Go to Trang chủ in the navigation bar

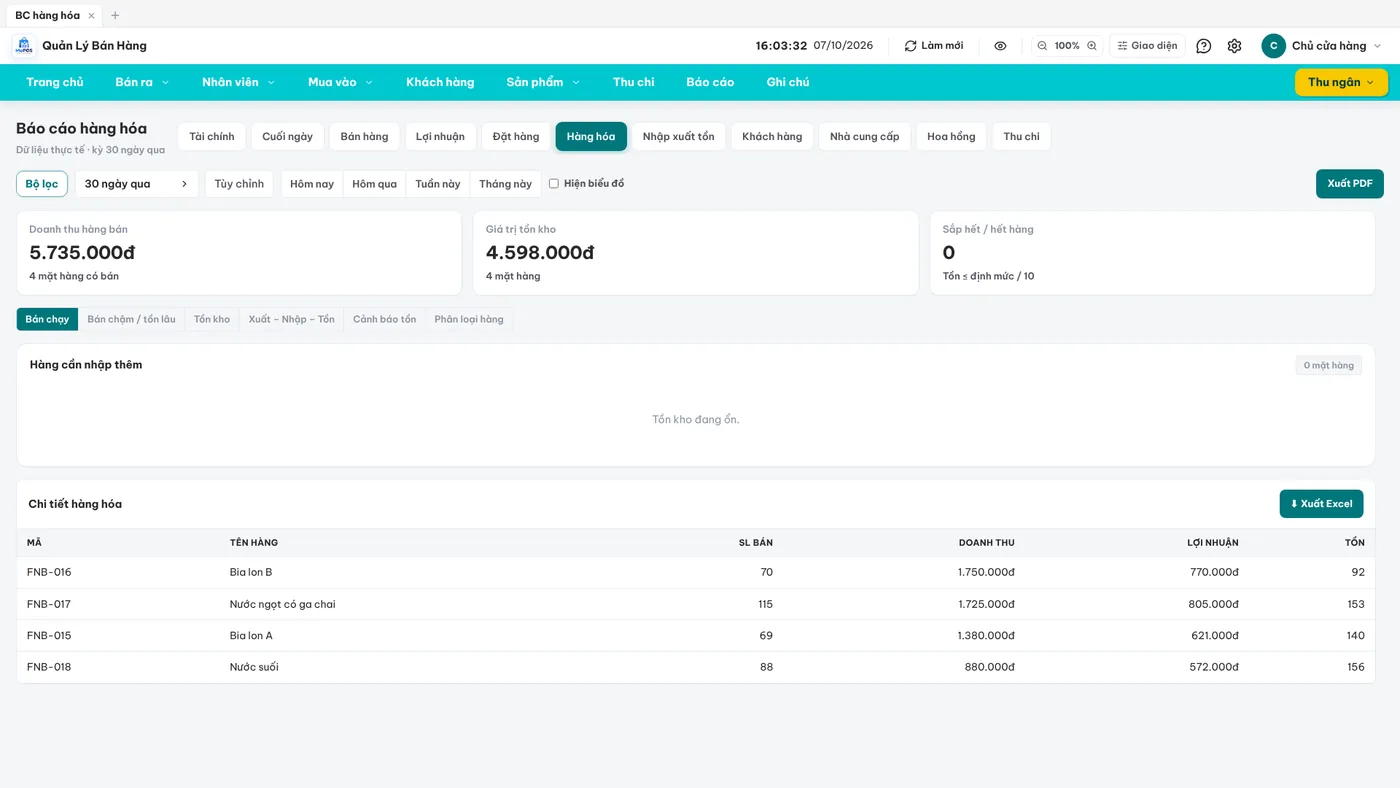(x=55, y=82)
